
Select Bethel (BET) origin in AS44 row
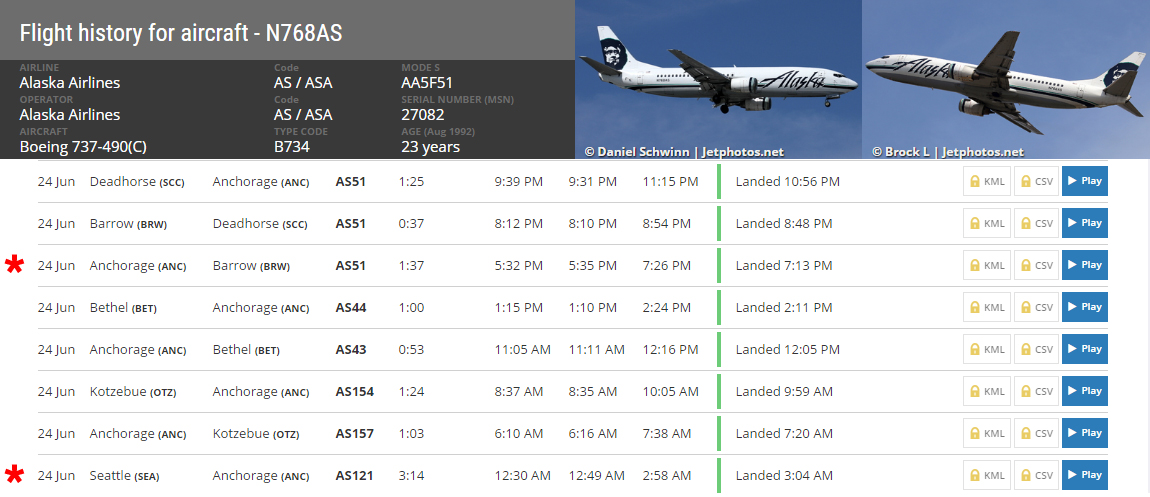point(122,308)
